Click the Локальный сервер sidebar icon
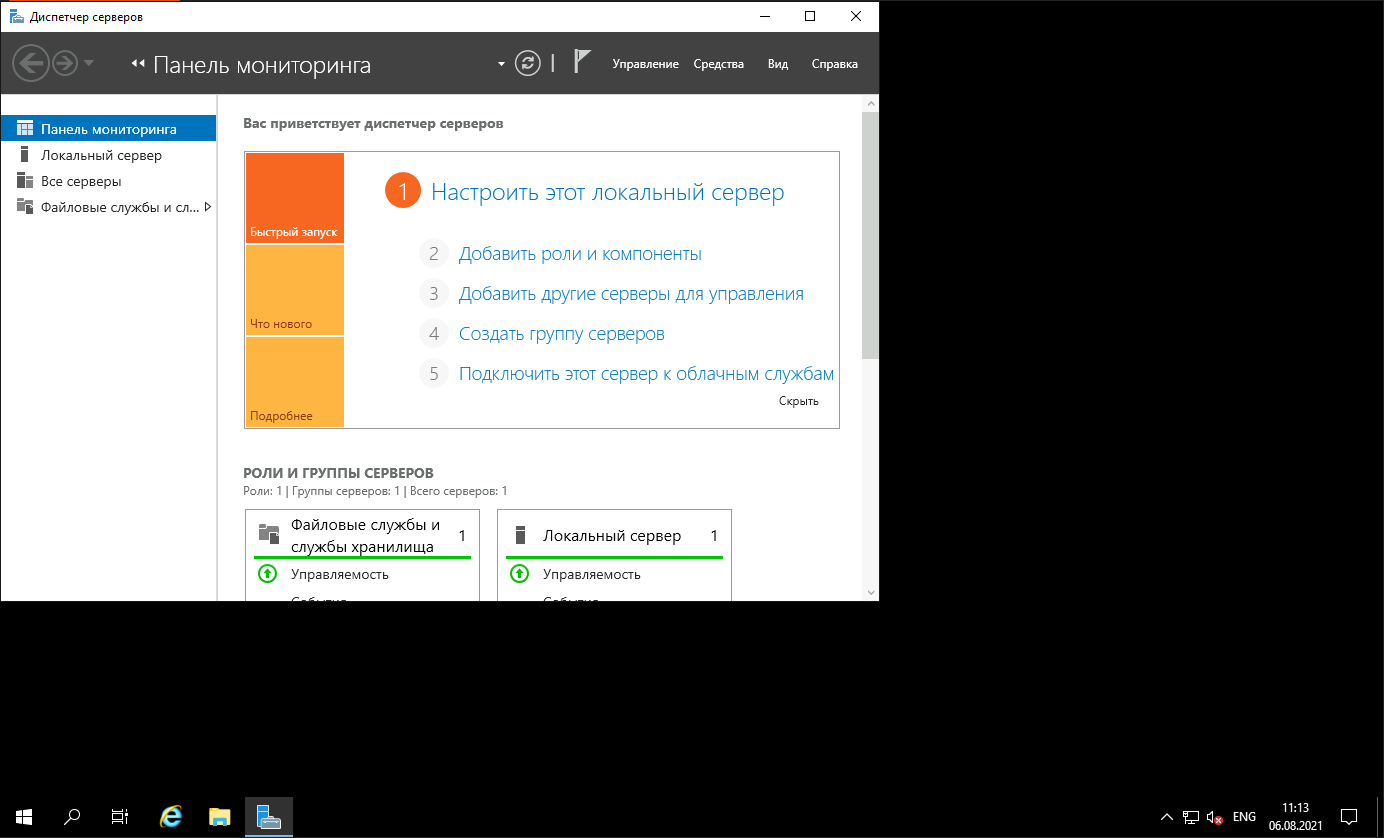The height and width of the screenshot is (838, 1384). [x=25, y=155]
